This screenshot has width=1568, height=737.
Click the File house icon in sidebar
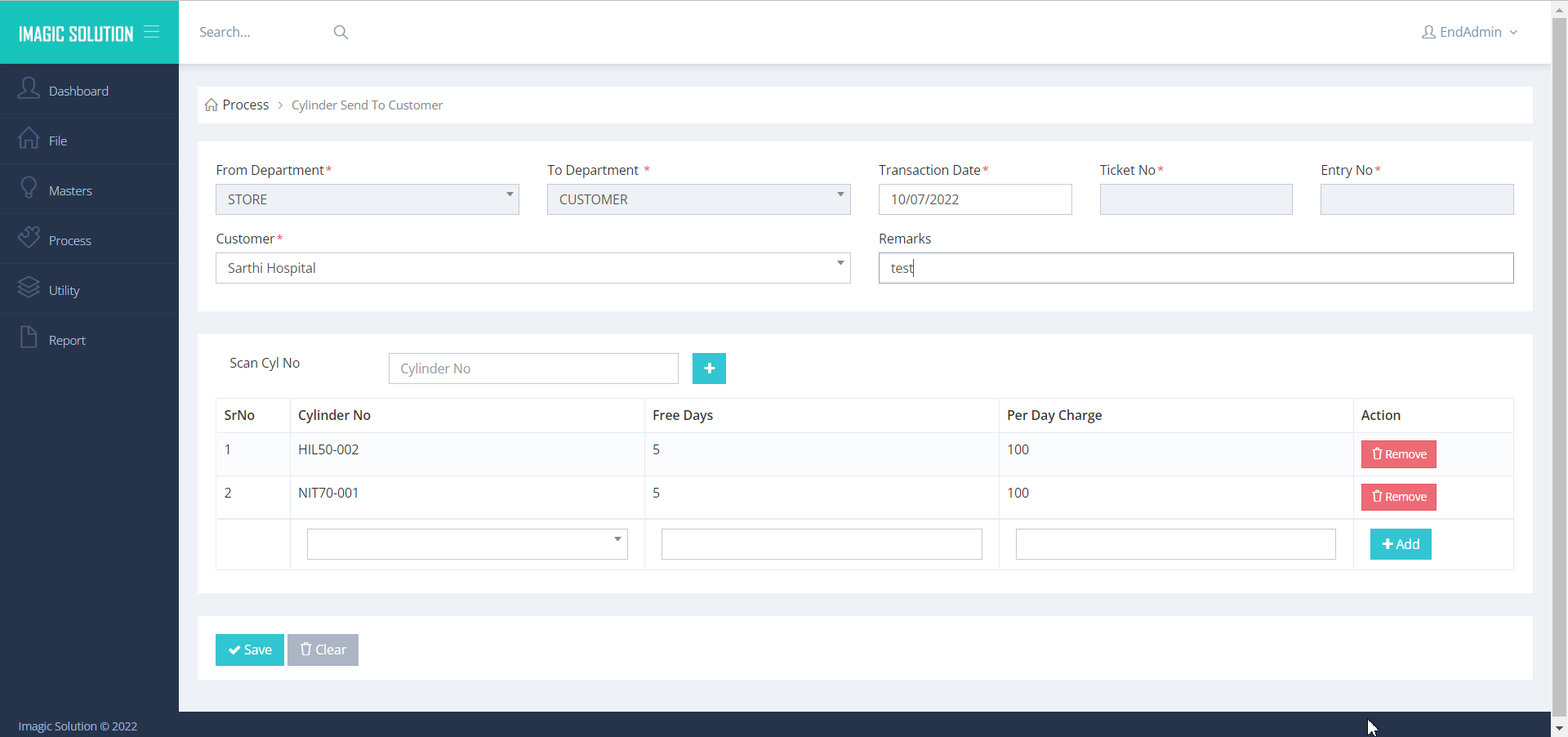click(29, 138)
